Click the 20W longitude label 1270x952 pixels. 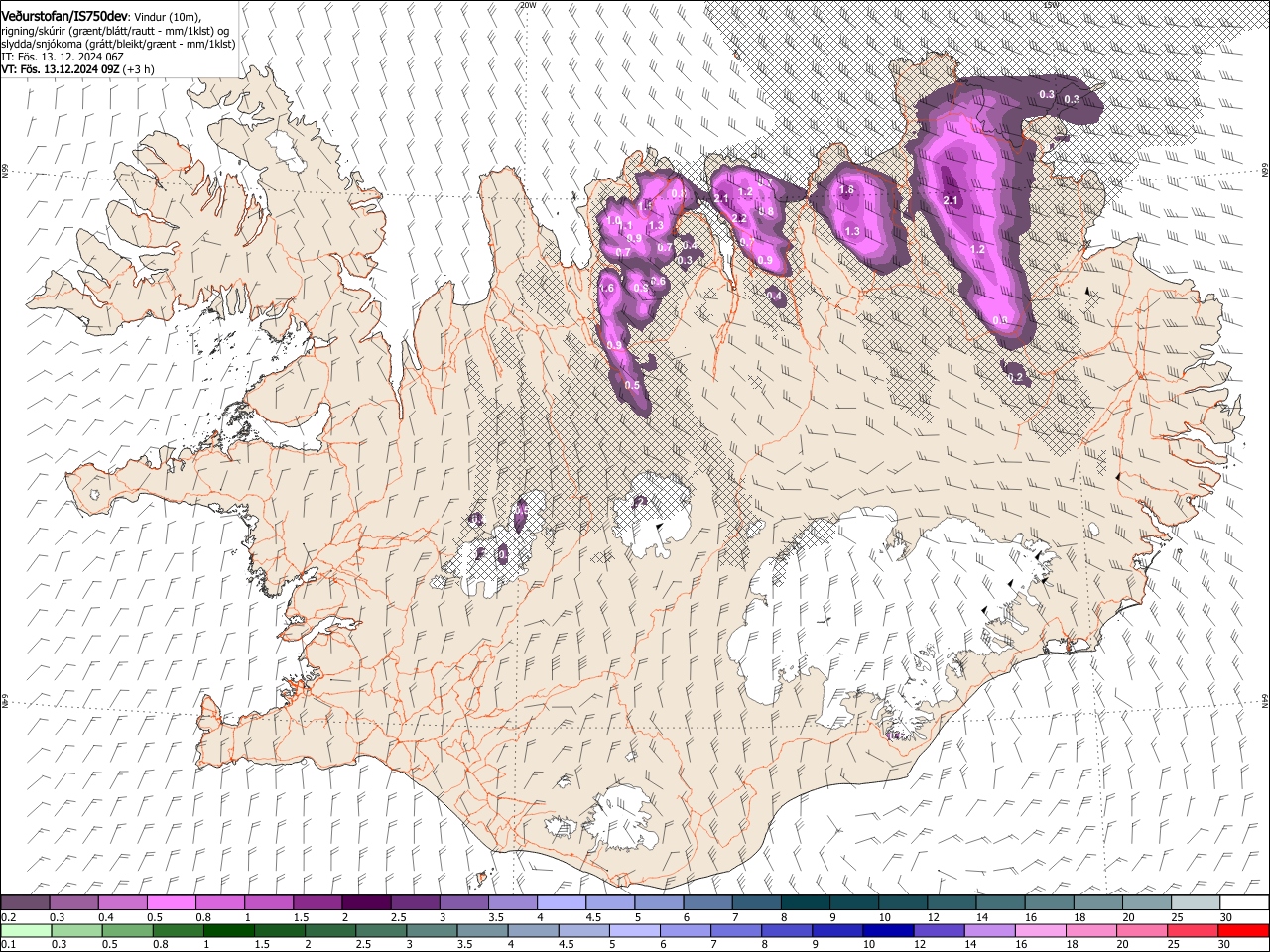point(528,5)
